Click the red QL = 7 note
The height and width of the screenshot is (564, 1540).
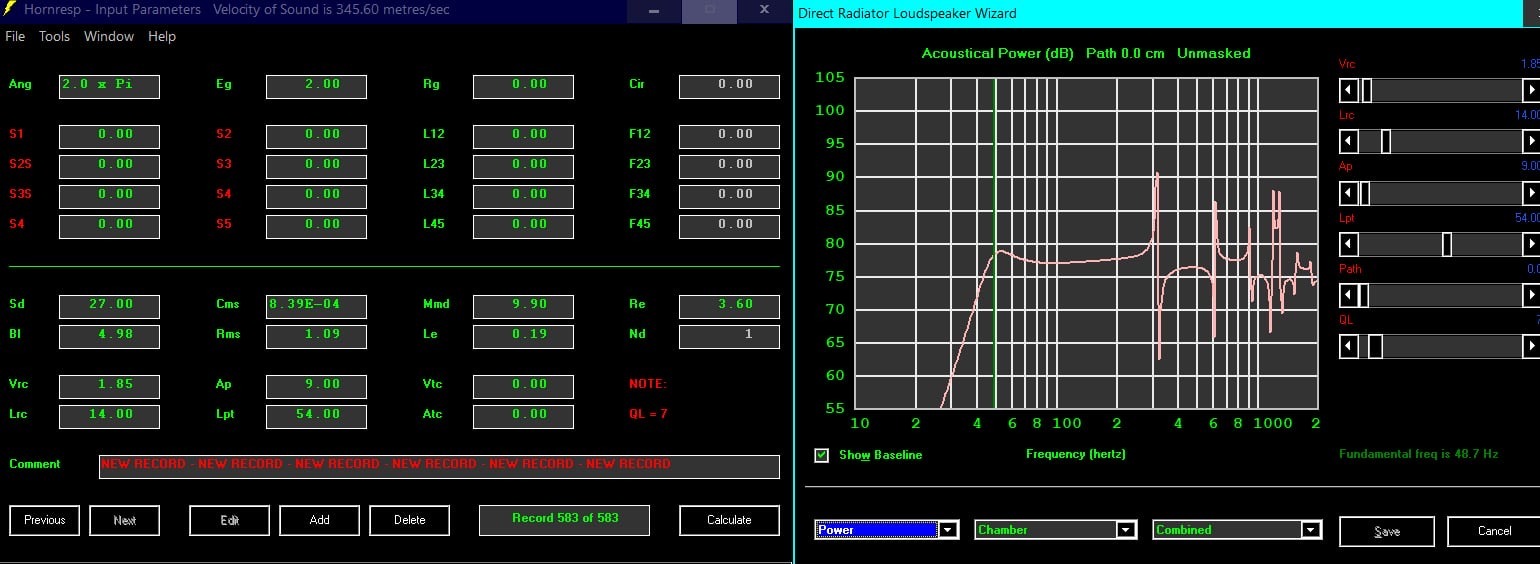coord(648,414)
